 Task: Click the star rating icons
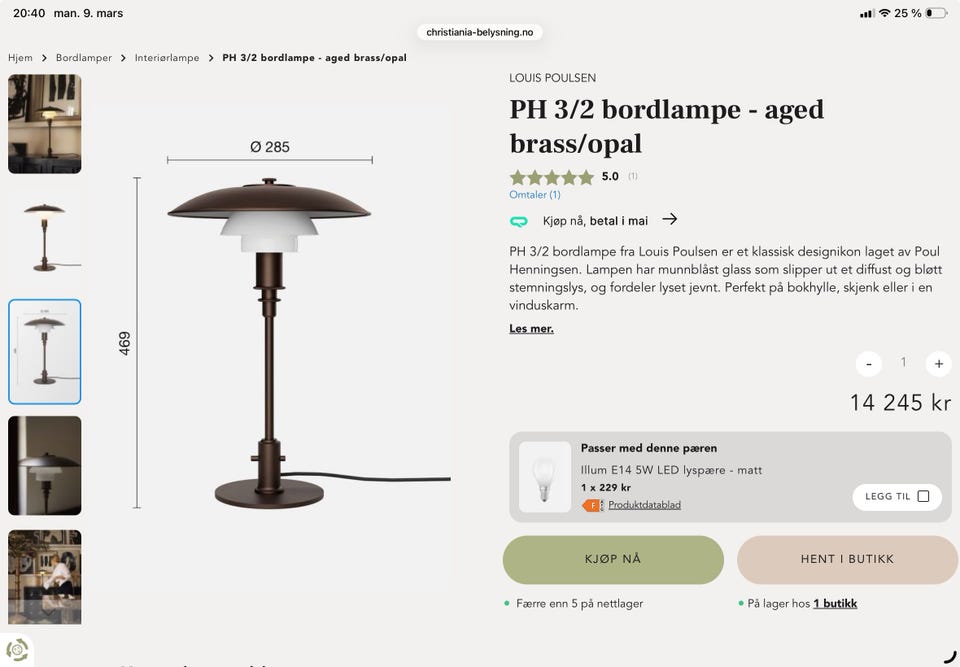552,177
